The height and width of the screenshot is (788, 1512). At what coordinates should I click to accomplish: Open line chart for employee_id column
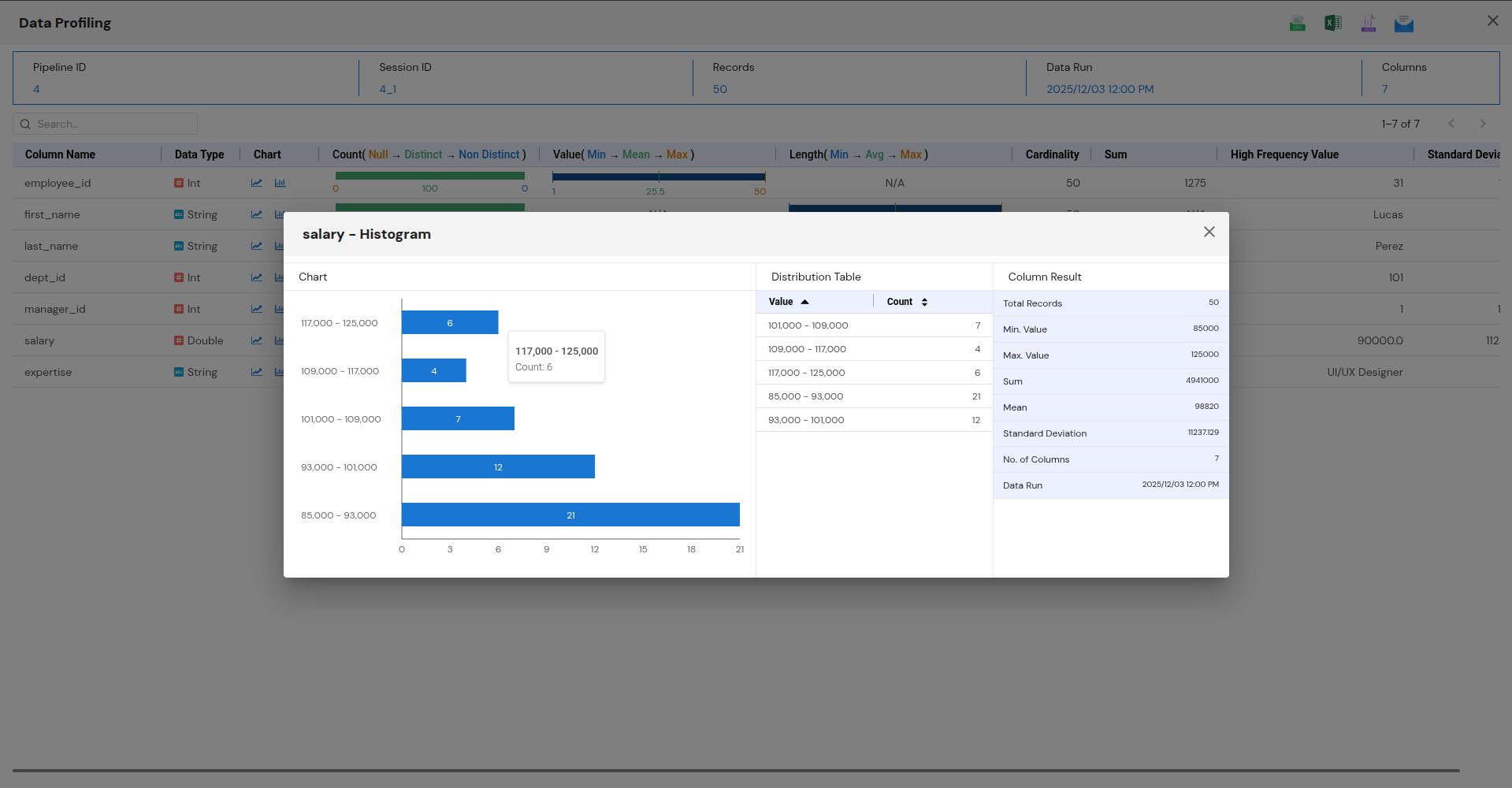(256, 183)
